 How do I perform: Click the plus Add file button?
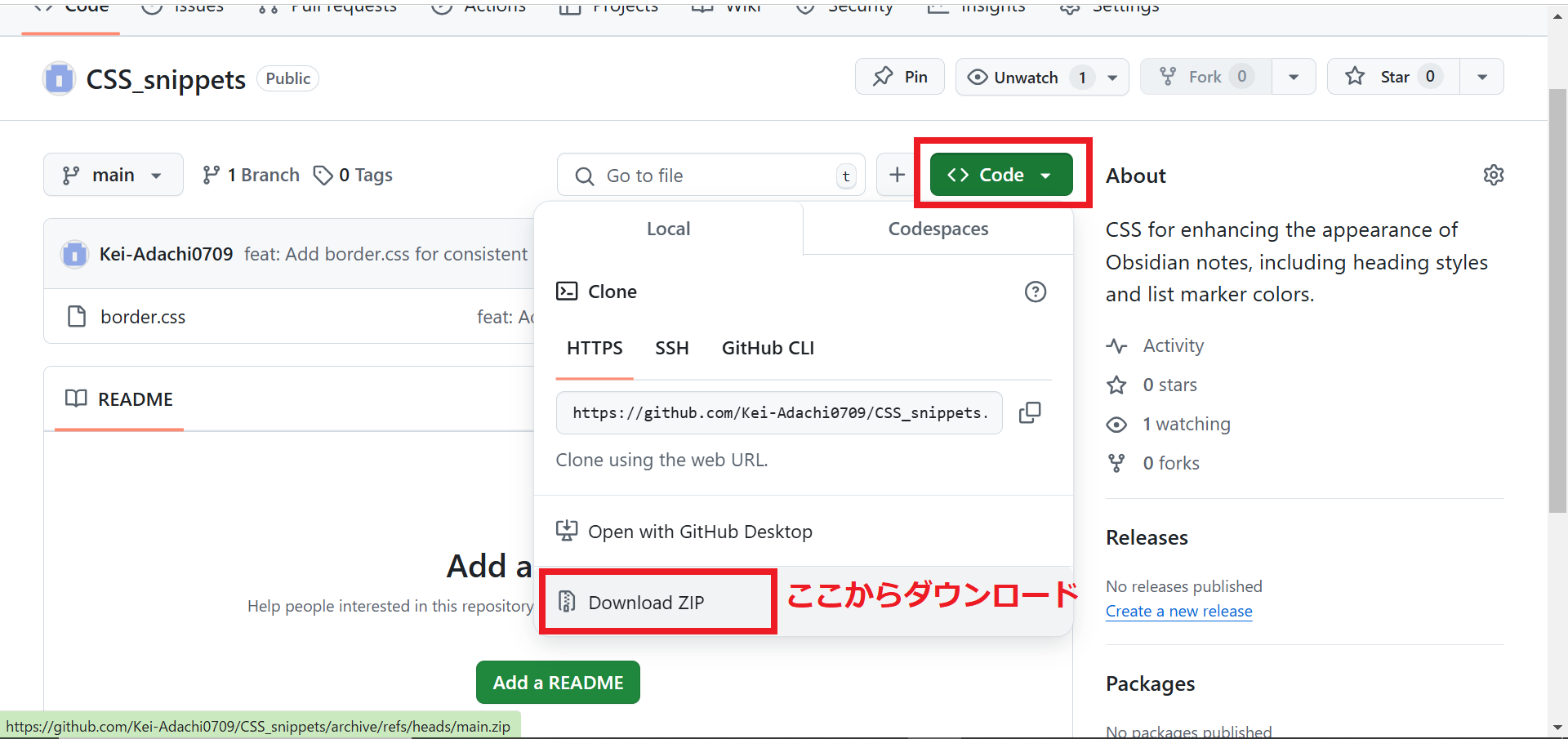click(x=897, y=175)
